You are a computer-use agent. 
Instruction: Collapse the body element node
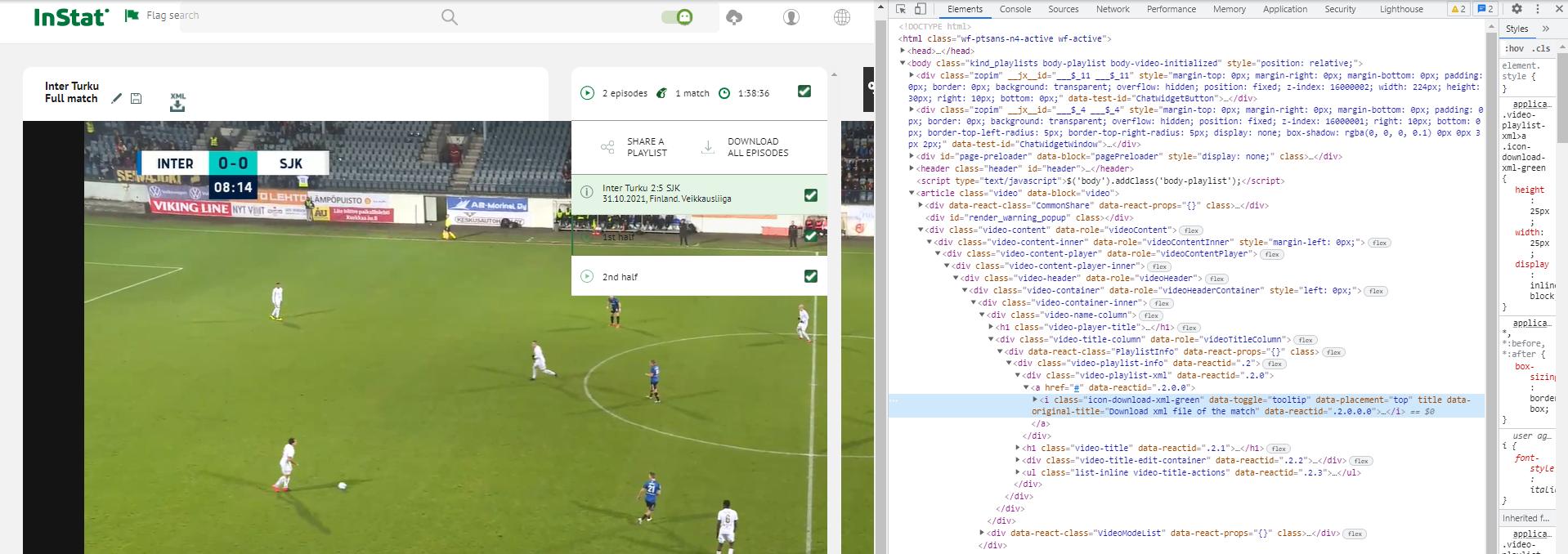click(903, 63)
